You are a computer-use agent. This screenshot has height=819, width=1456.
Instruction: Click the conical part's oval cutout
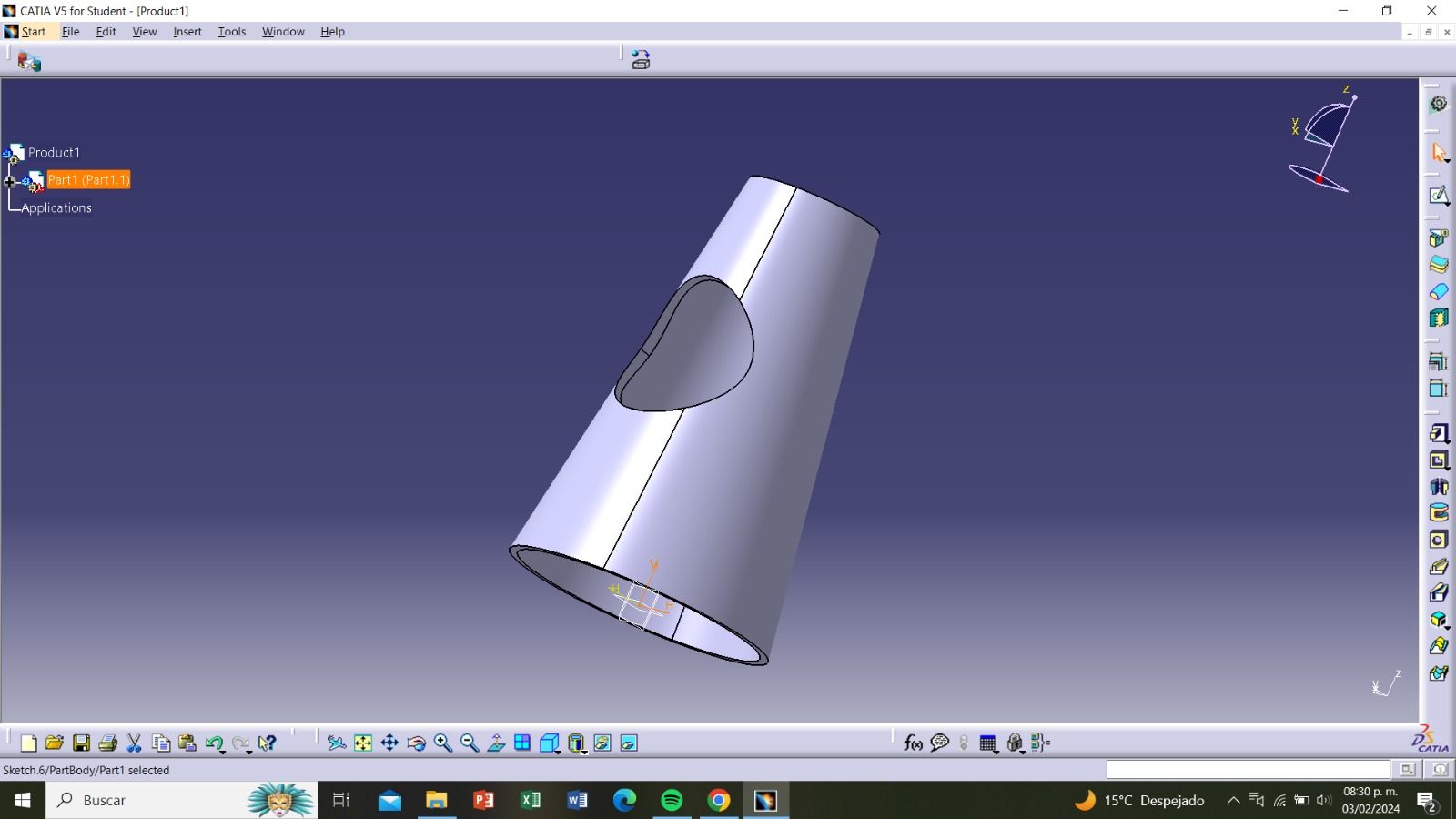tap(684, 344)
